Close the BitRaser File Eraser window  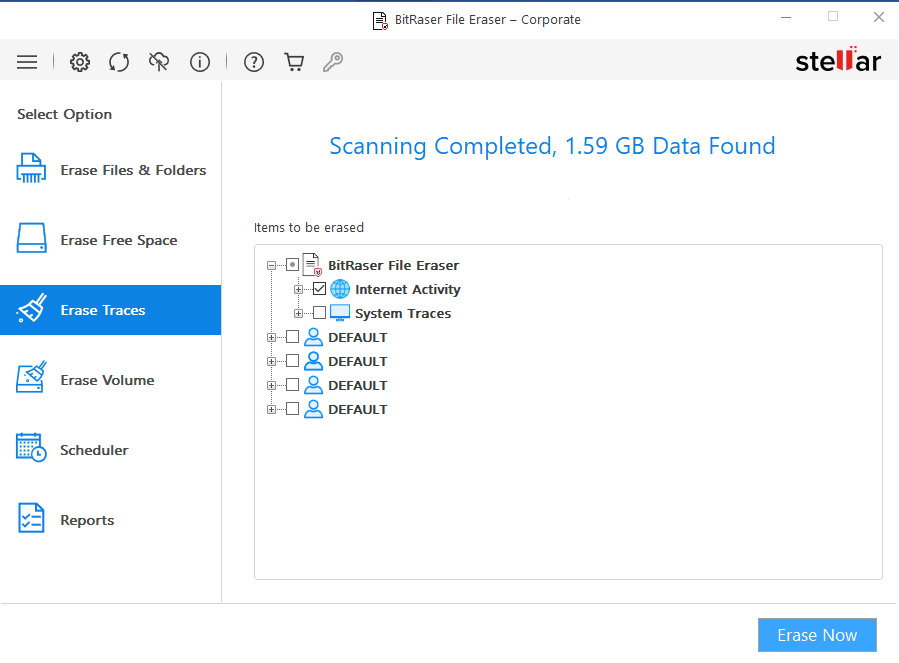(x=878, y=17)
